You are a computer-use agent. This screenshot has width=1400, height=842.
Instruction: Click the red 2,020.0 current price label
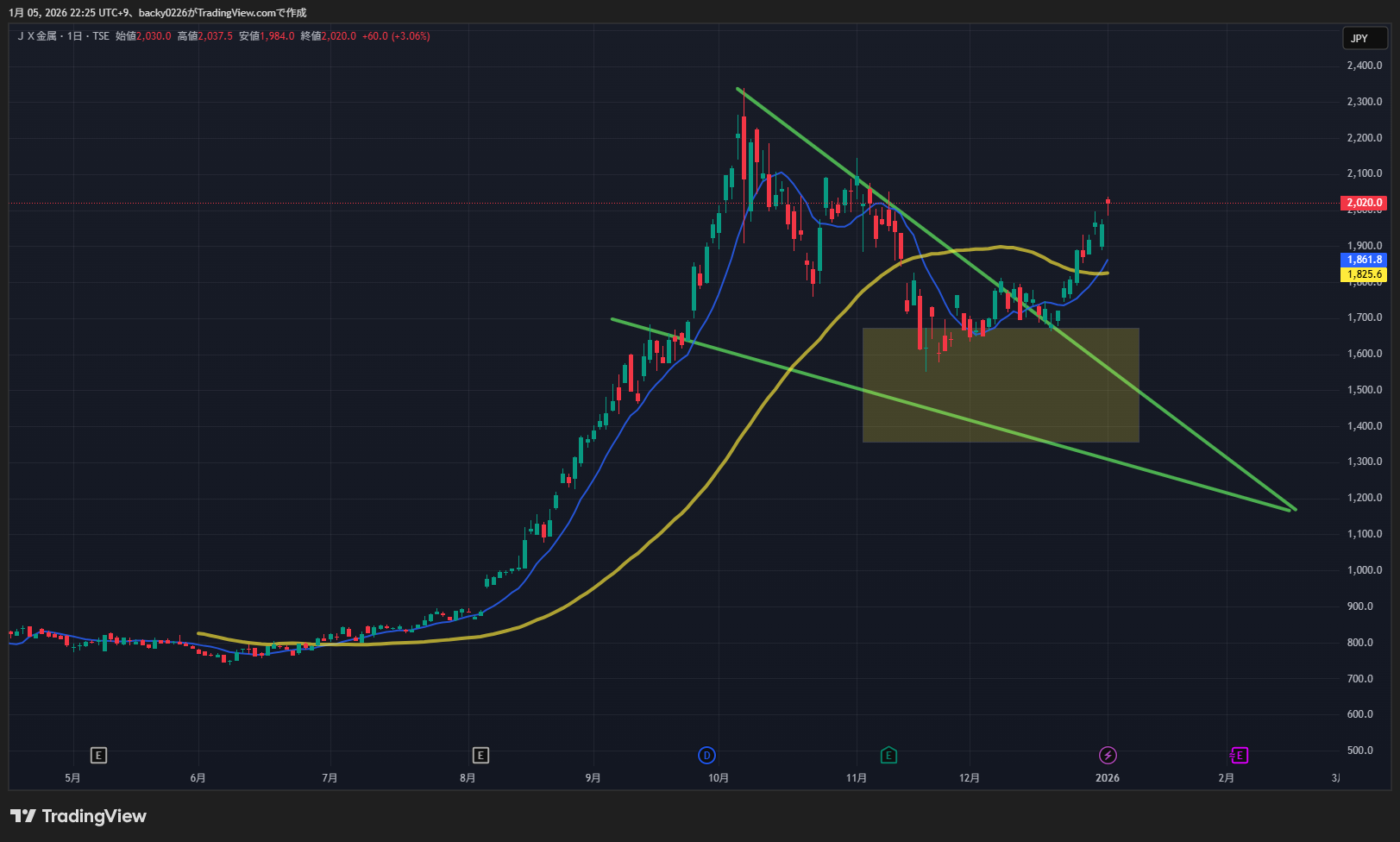pos(1364,203)
